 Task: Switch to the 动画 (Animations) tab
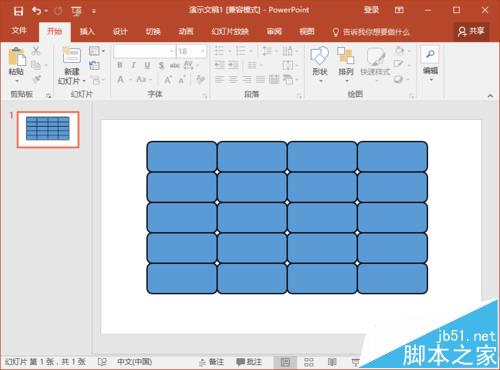pos(186,31)
